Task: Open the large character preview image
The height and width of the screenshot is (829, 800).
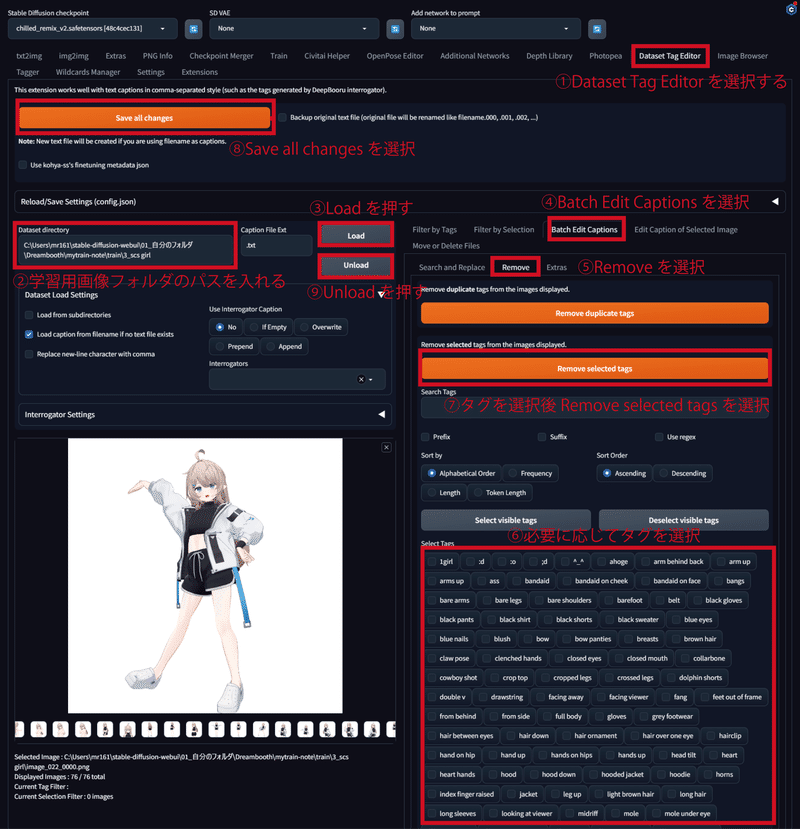Action: click(205, 575)
